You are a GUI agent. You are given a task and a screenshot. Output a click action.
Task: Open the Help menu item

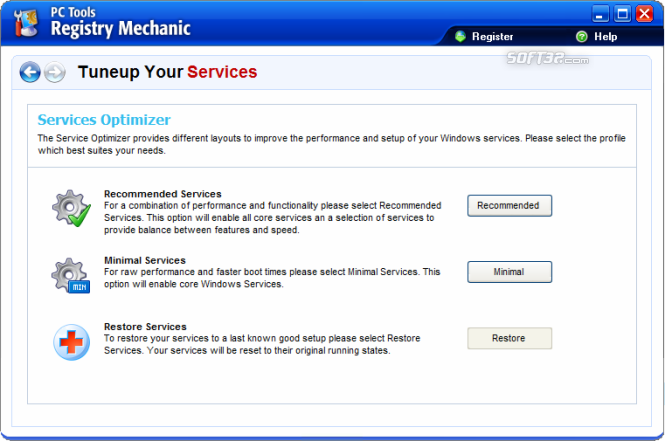click(x=605, y=37)
